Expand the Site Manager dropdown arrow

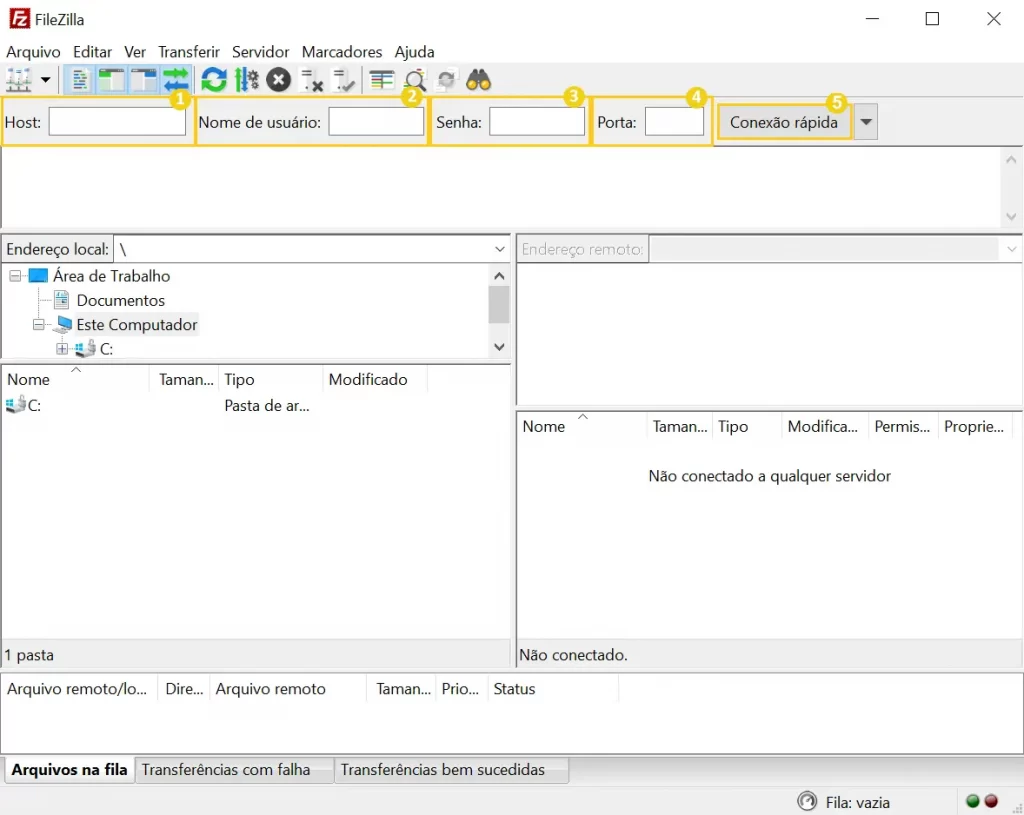click(x=45, y=80)
